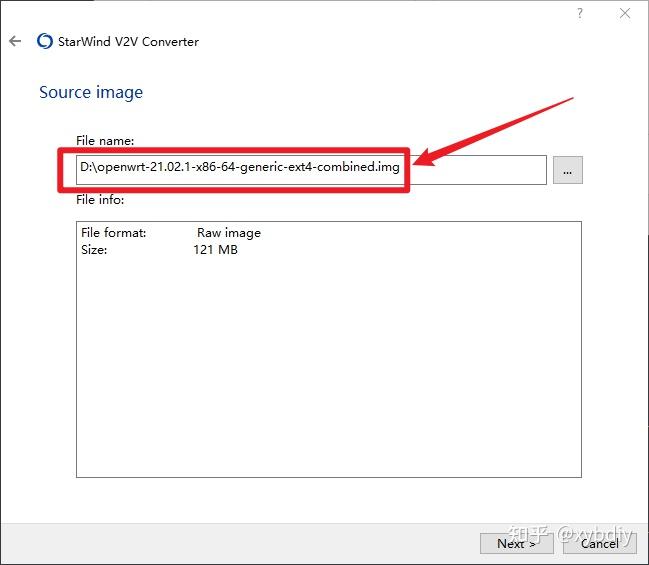Click the File name path input field
649x565 pixels.
pyautogui.click(x=311, y=170)
